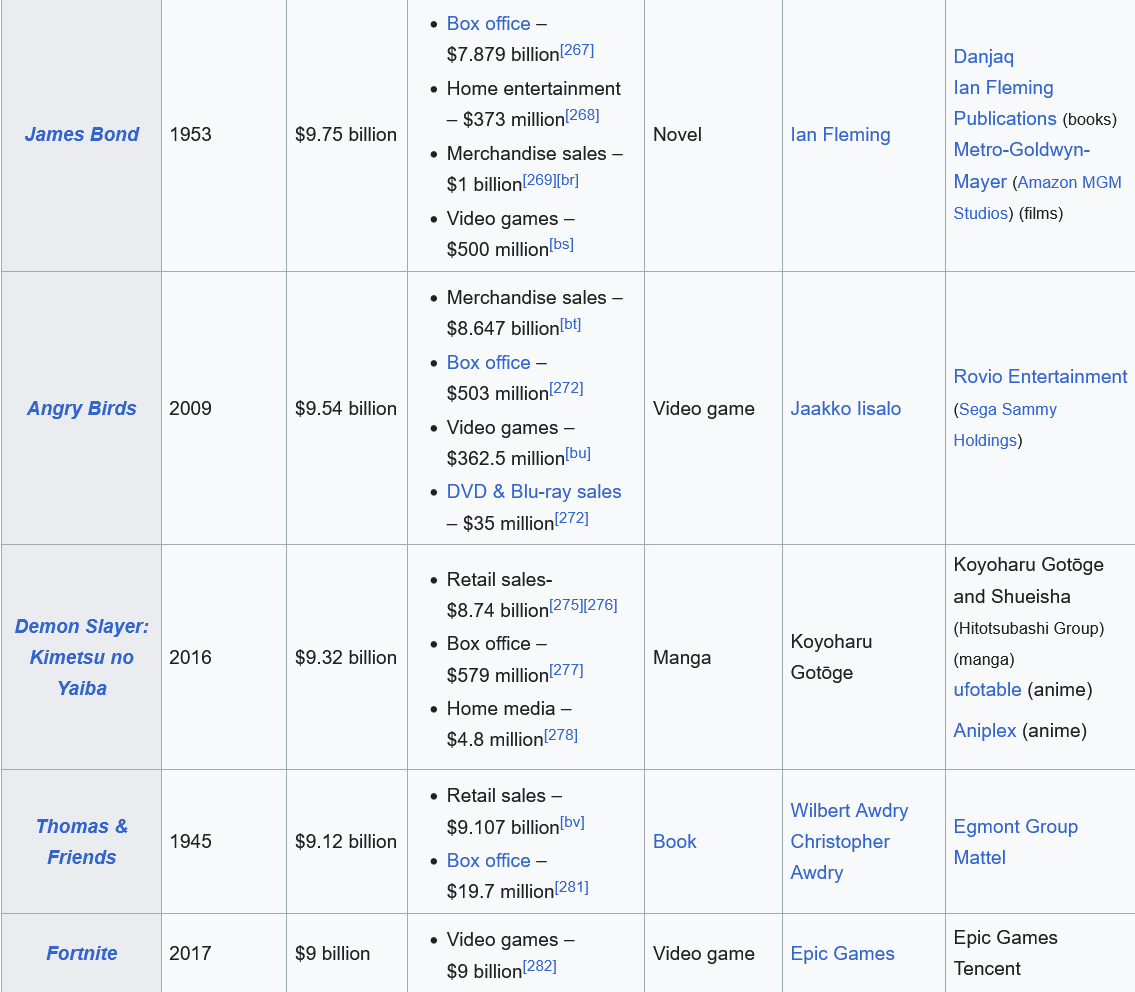This screenshot has height=992, width=1135.
Task: Select the $9.12 billion revenue cell
Action: (347, 841)
